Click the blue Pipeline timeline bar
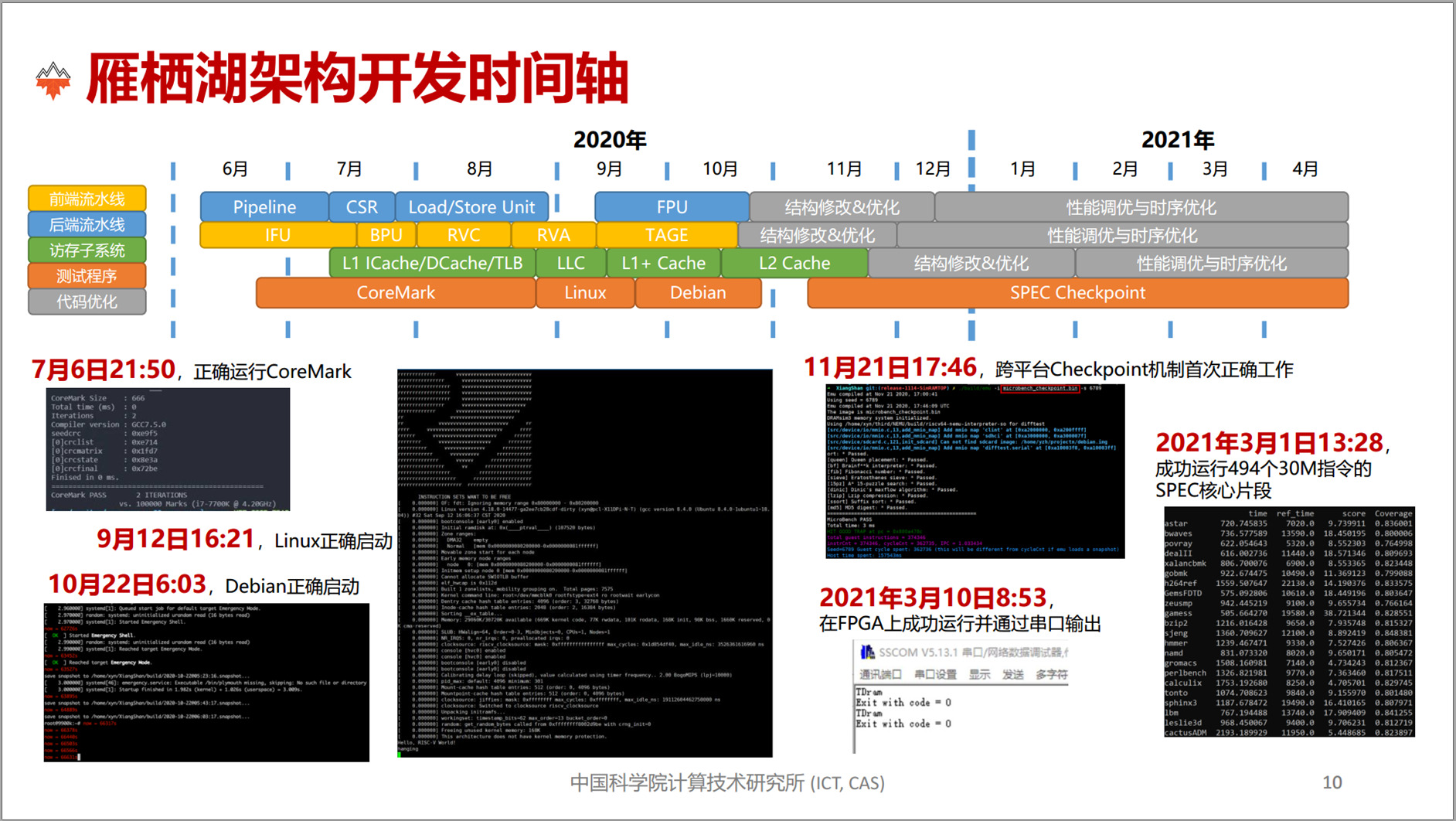1456x821 pixels. [x=264, y=207]
